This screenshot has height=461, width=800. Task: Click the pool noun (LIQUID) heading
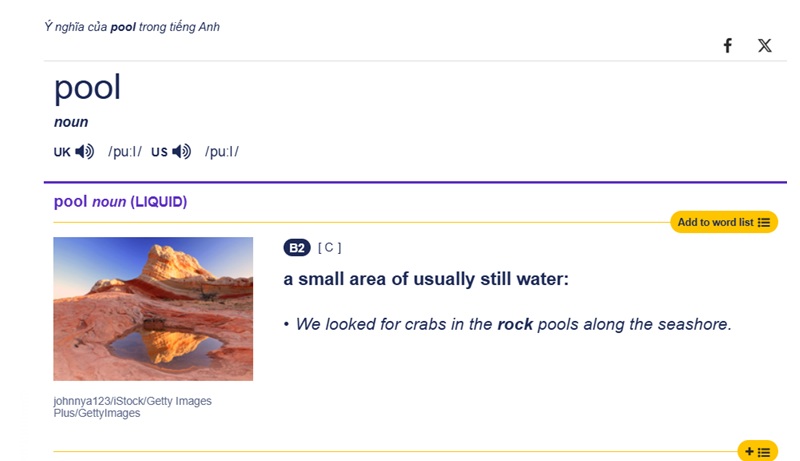point(120,201)
